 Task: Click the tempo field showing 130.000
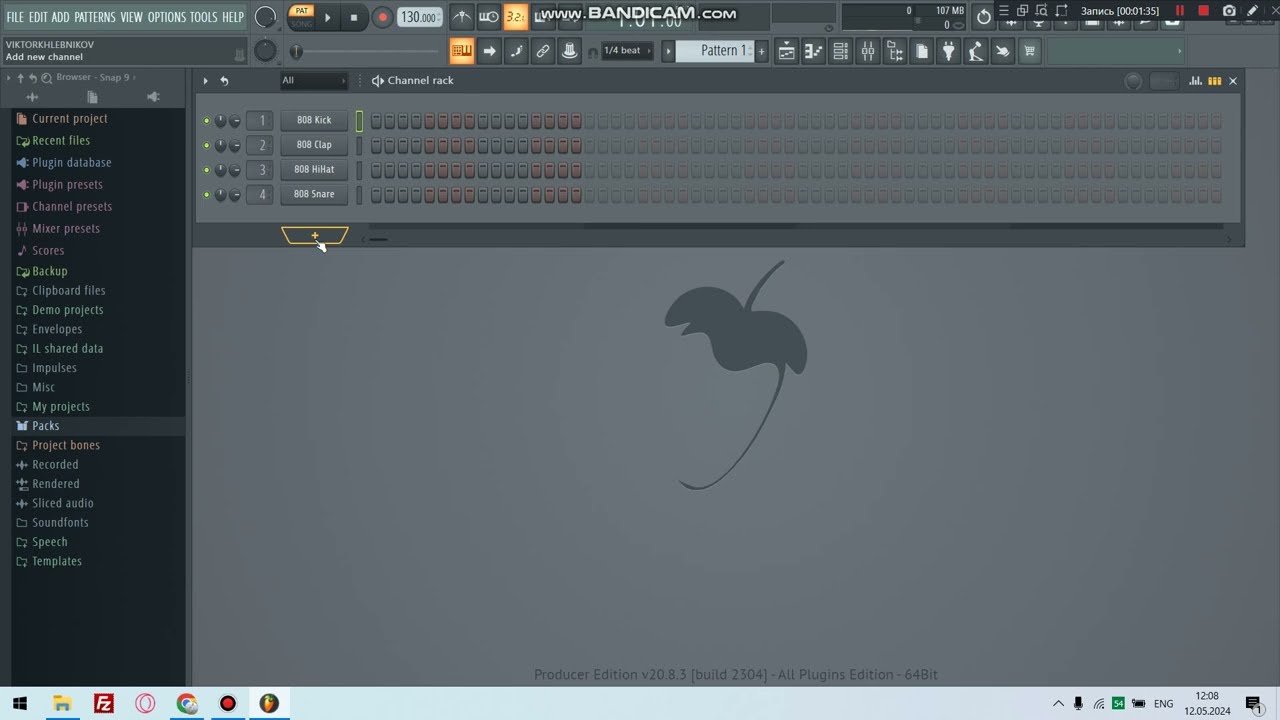(x=420, y=17)
